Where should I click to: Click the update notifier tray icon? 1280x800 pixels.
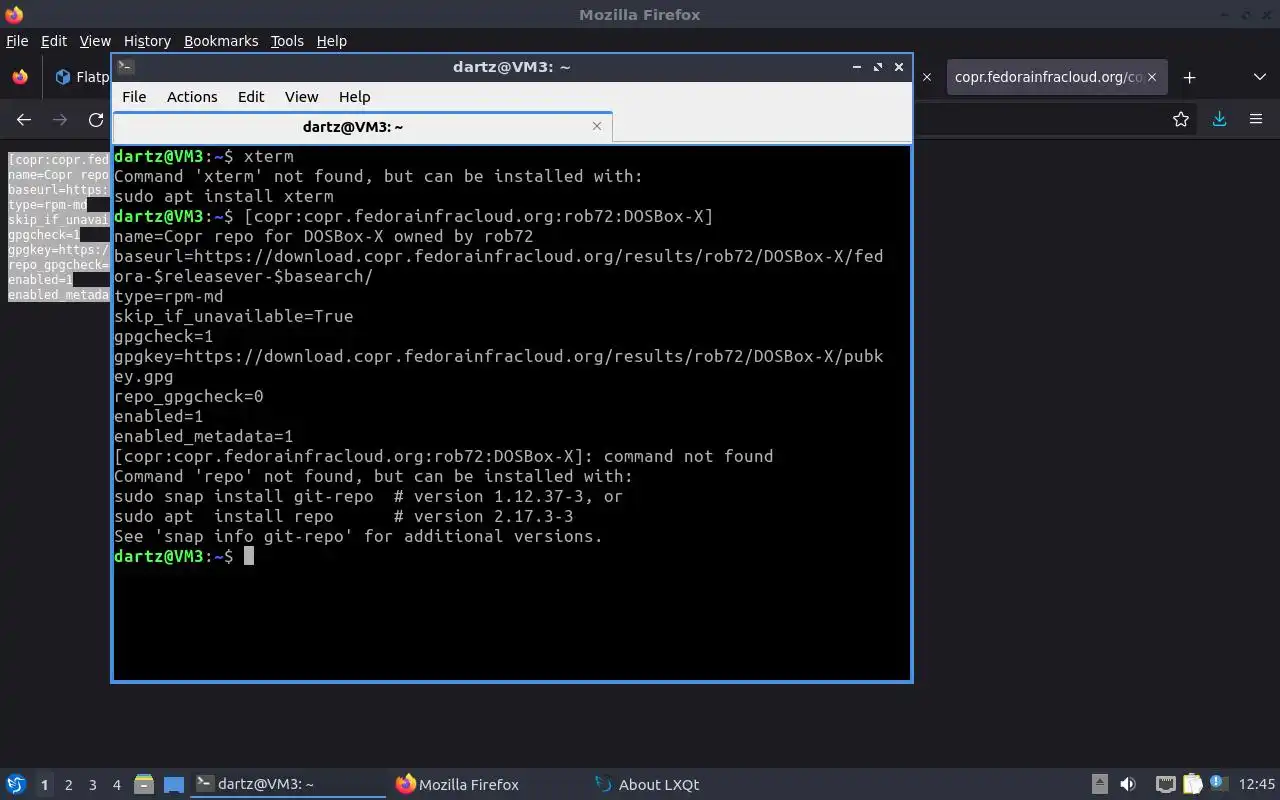tap(1218, 783)
